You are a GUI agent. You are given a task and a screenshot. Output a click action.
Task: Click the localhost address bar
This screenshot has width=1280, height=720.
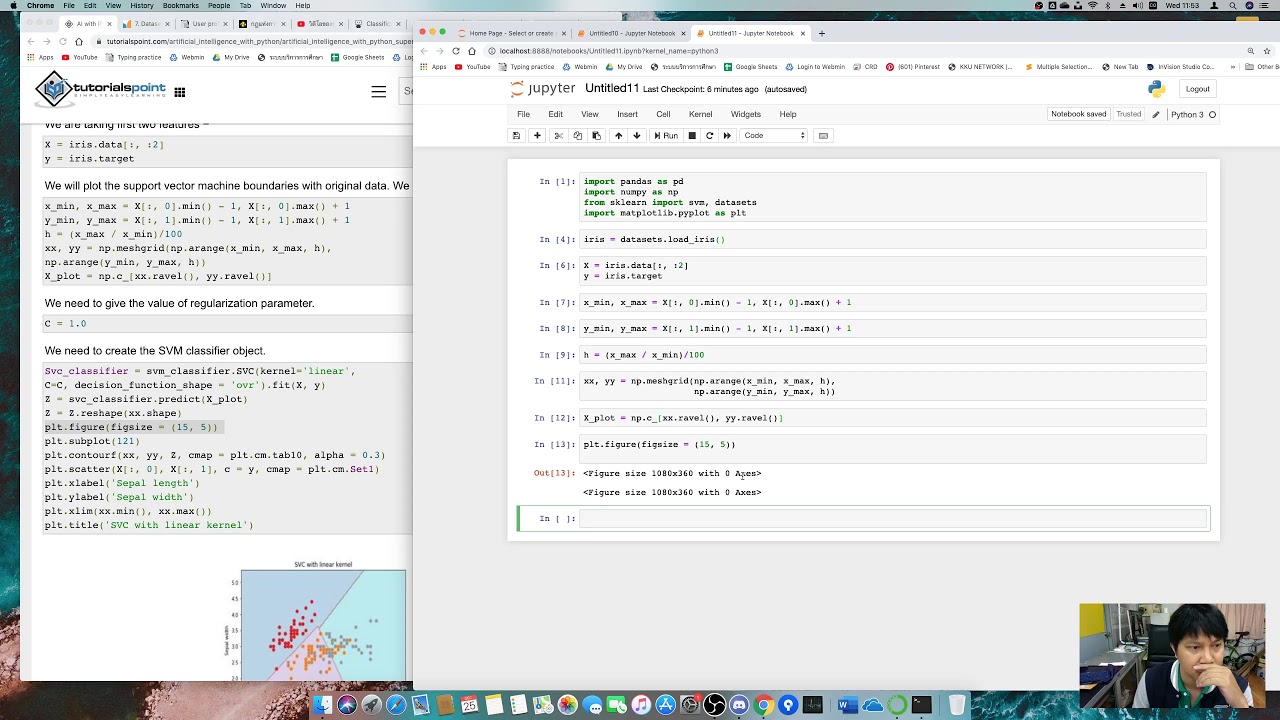tap(860, 51)
